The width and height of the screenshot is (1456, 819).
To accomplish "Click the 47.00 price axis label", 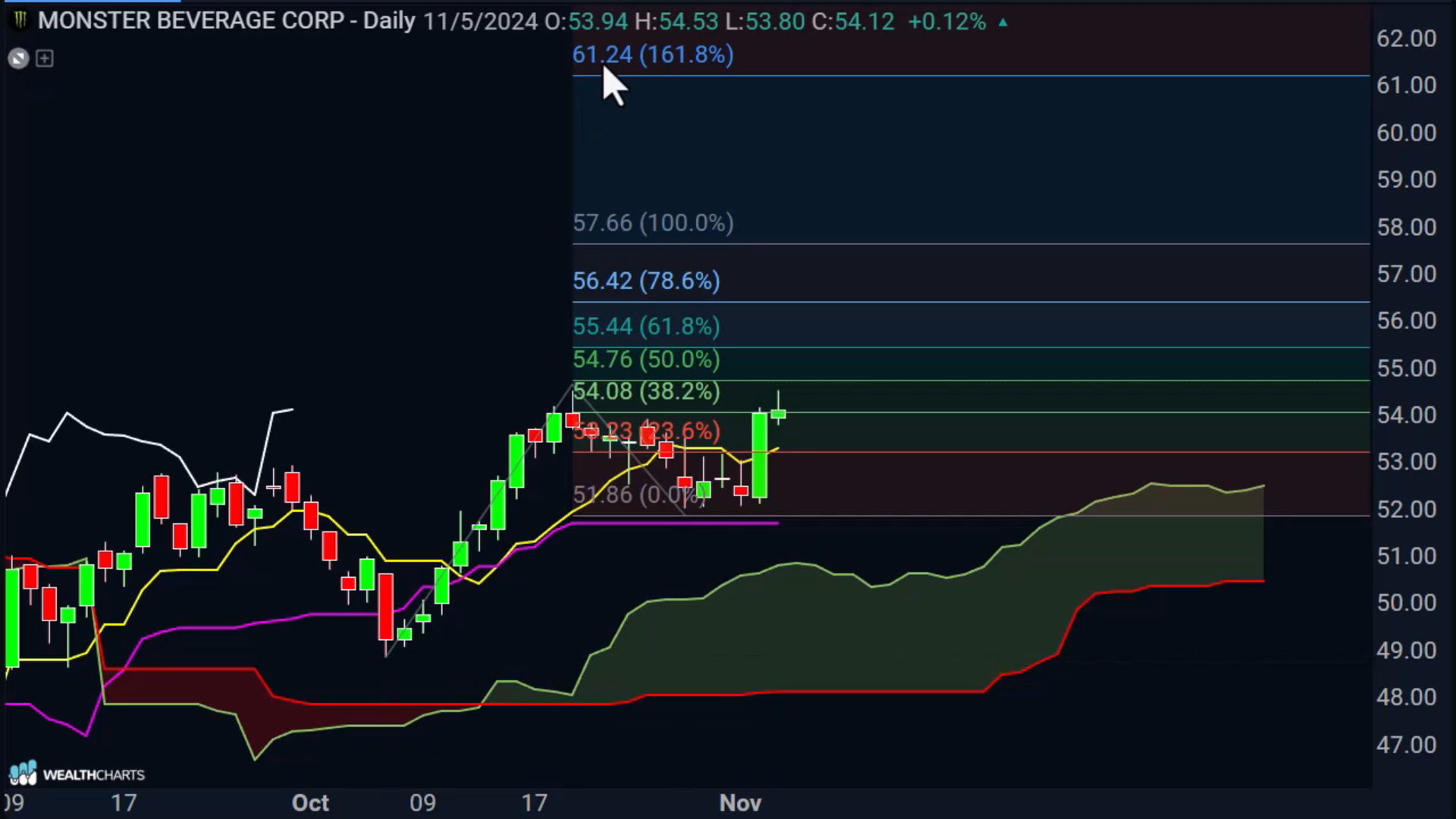I will [x=1407, y=745].
